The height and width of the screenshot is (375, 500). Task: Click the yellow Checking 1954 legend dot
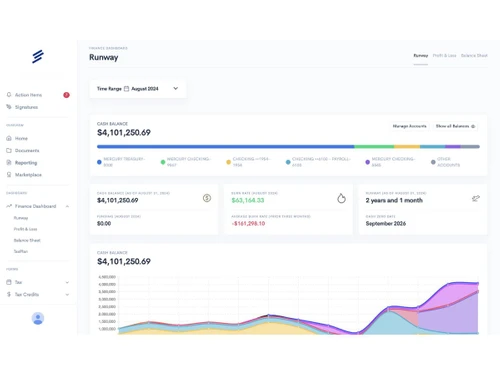pos(228,162)
